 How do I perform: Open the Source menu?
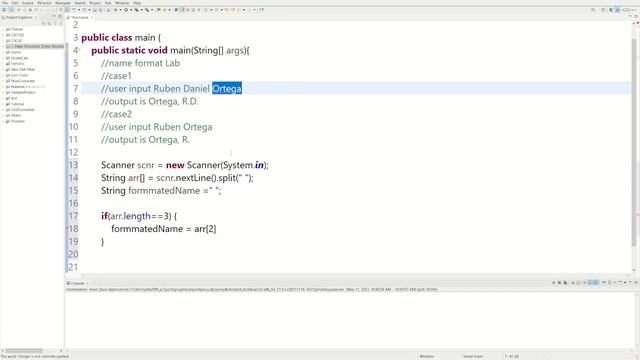click(x=28, y=3)
